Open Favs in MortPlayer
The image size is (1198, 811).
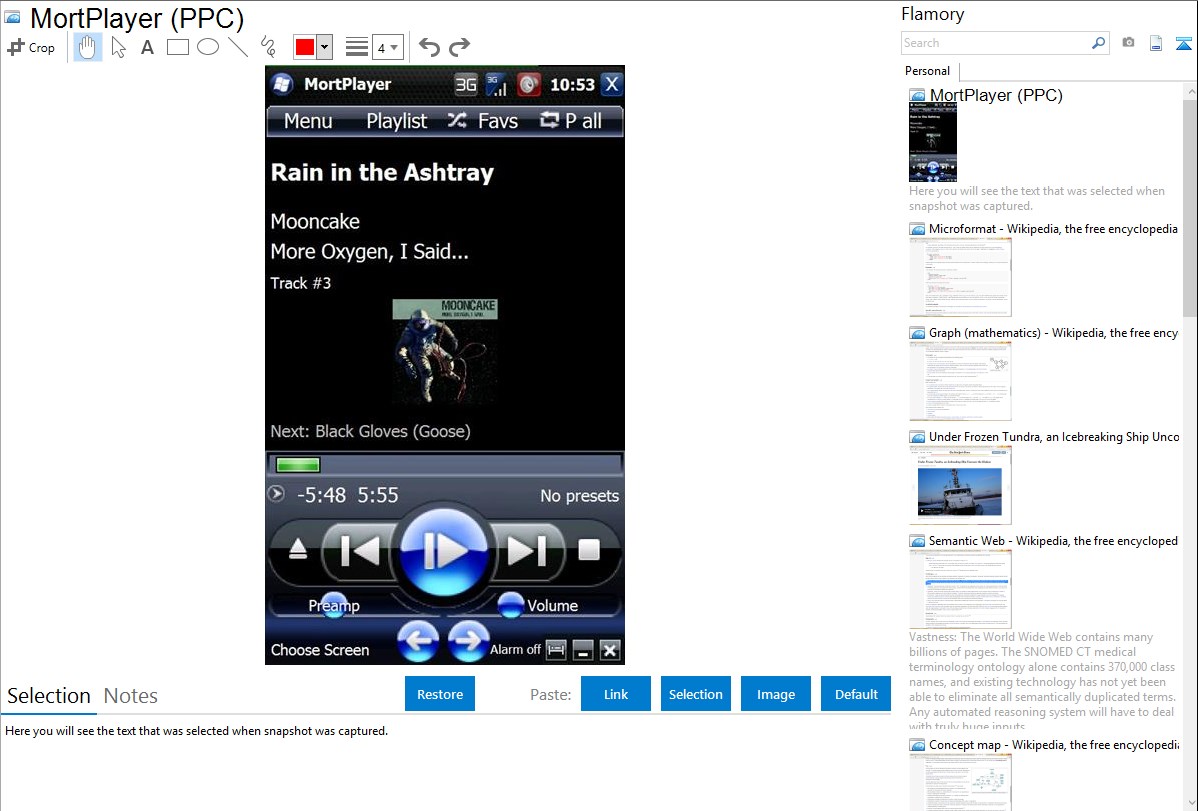tap(497, 121)
